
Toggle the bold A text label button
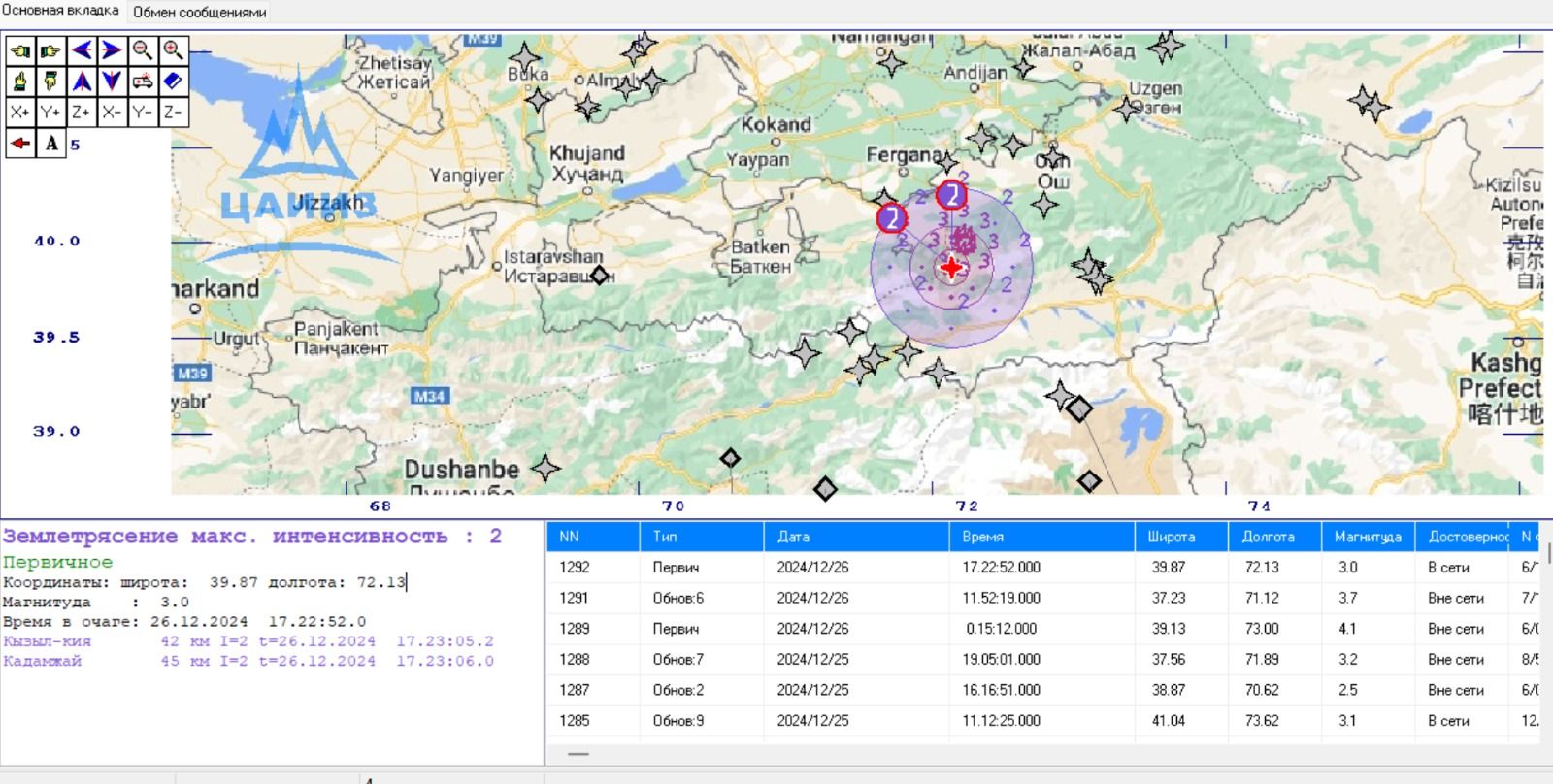point(50,144)
